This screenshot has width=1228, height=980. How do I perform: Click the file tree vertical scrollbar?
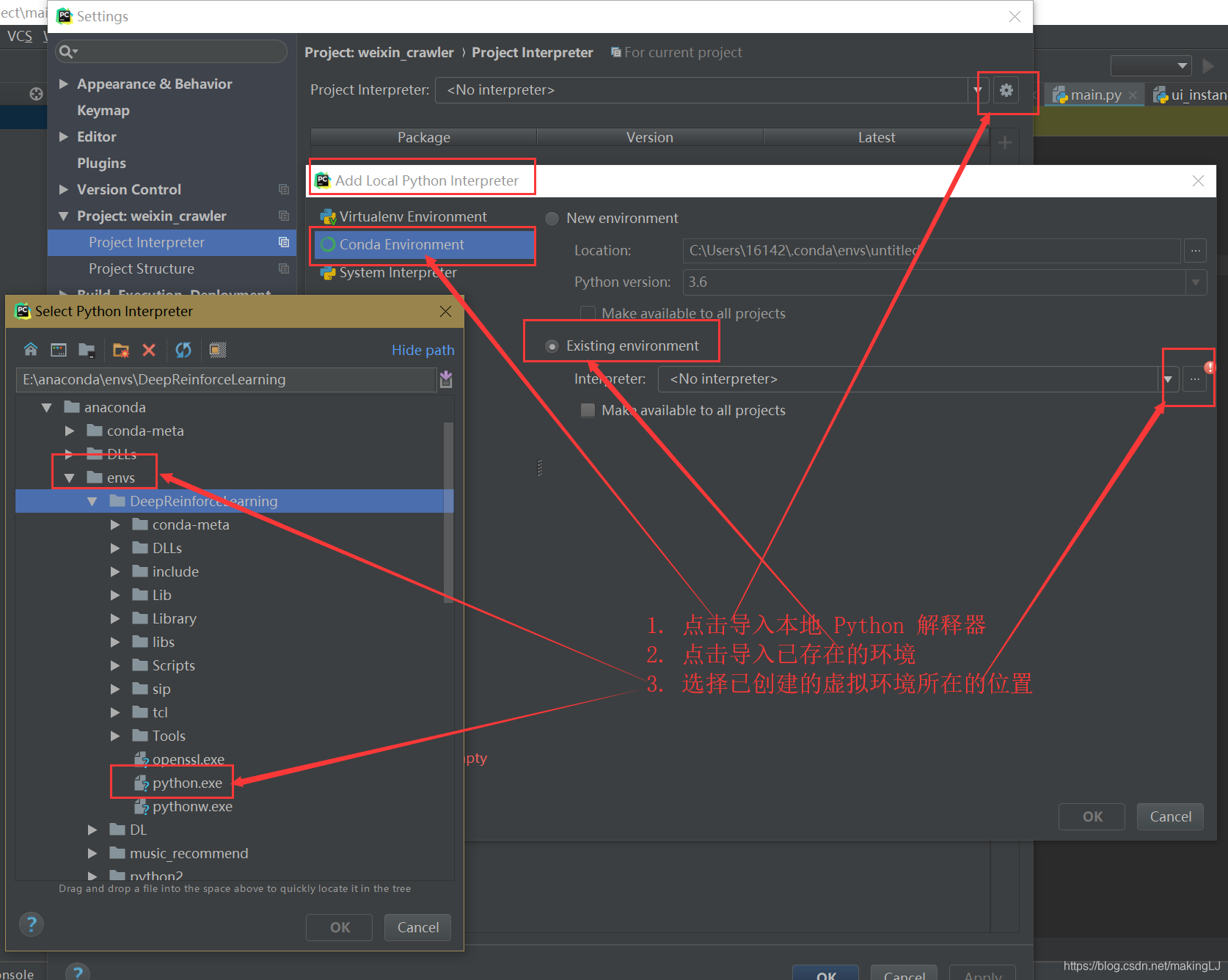coord(448,512)
